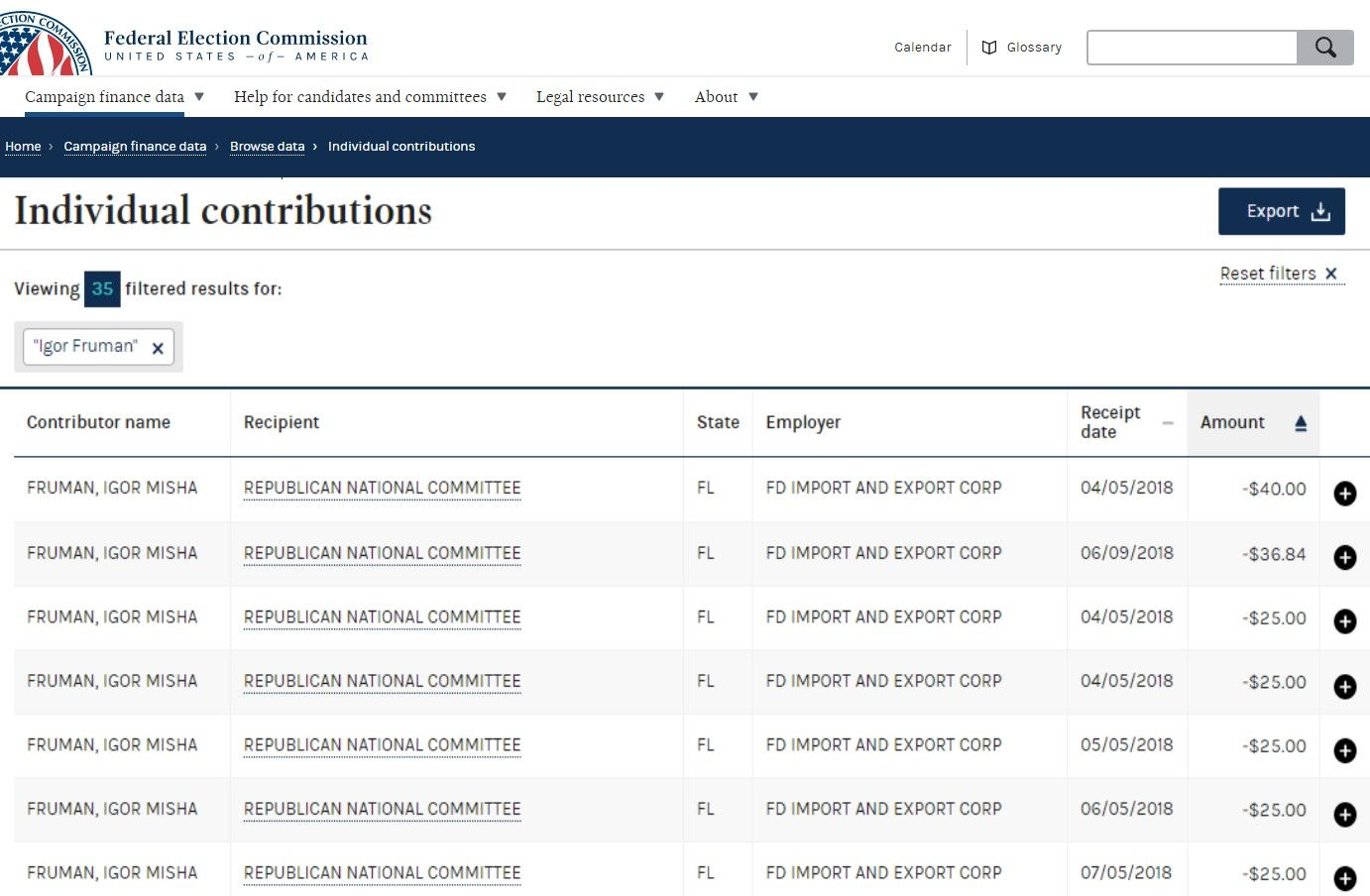This screenshot has height=896, width=1370.
Task: Click the Employer column header
Action: coord(803,423)
